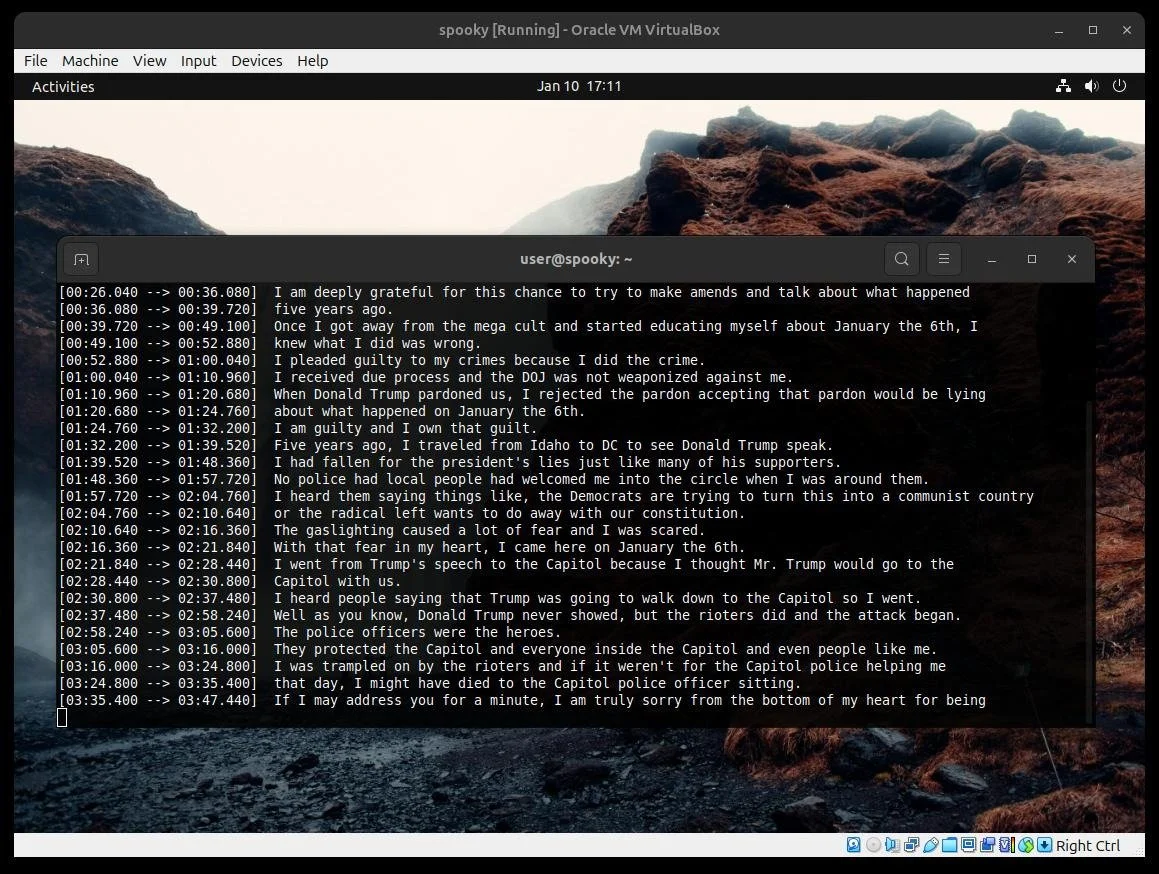Open the Help menu
The width and height of the screenshot is (1159, 874).
313,61
